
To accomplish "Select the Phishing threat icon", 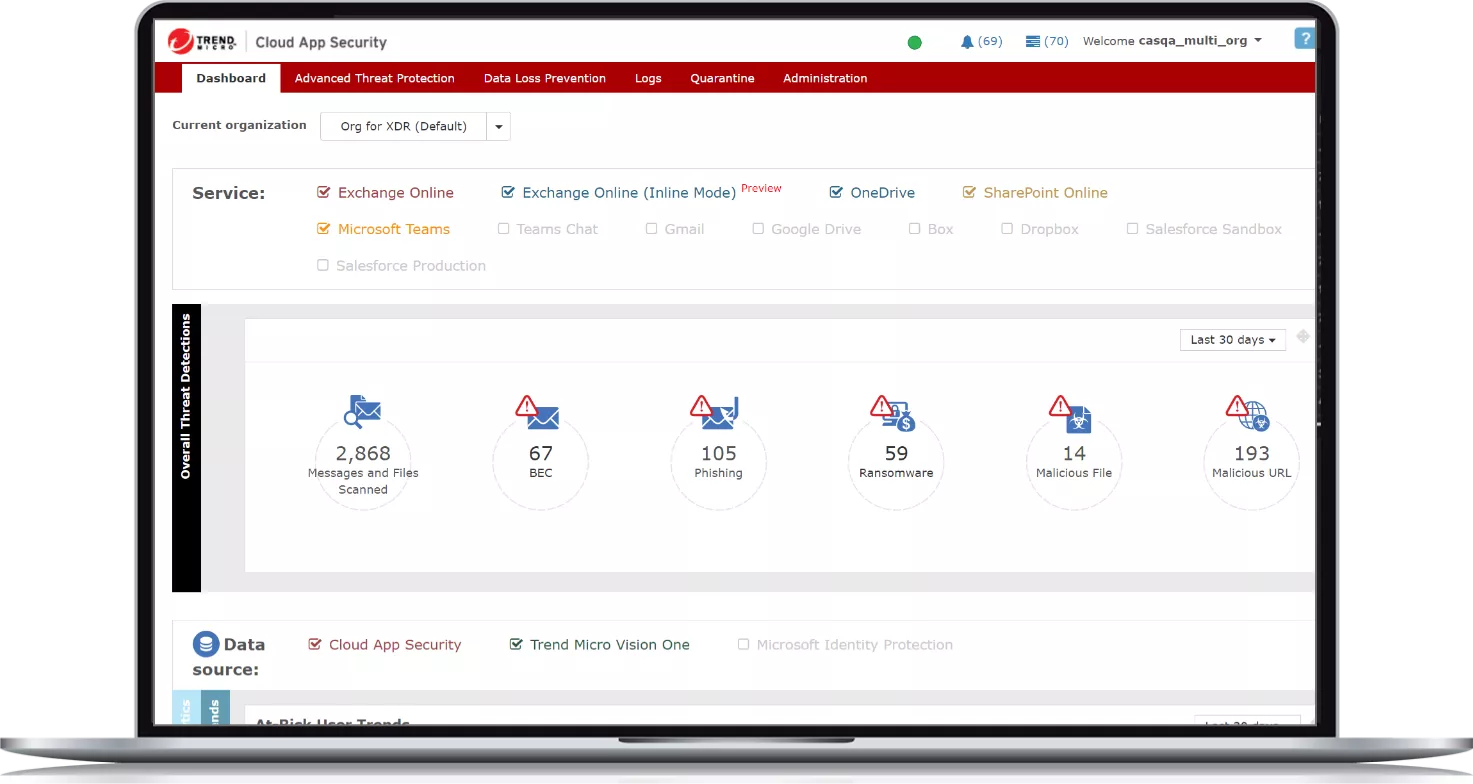I will pyautogui.click(x=716, y=412).
